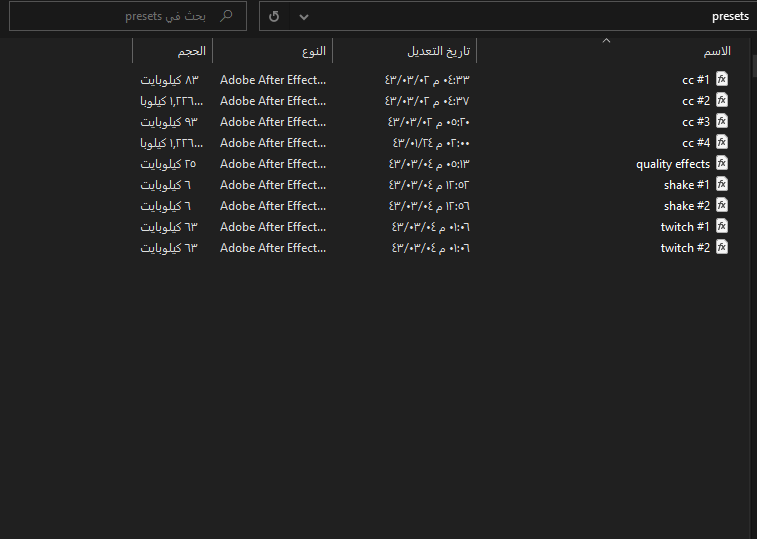Screen dimensions: 757x539
Task: Click the search magnifier icon
Action: [227, 16]
